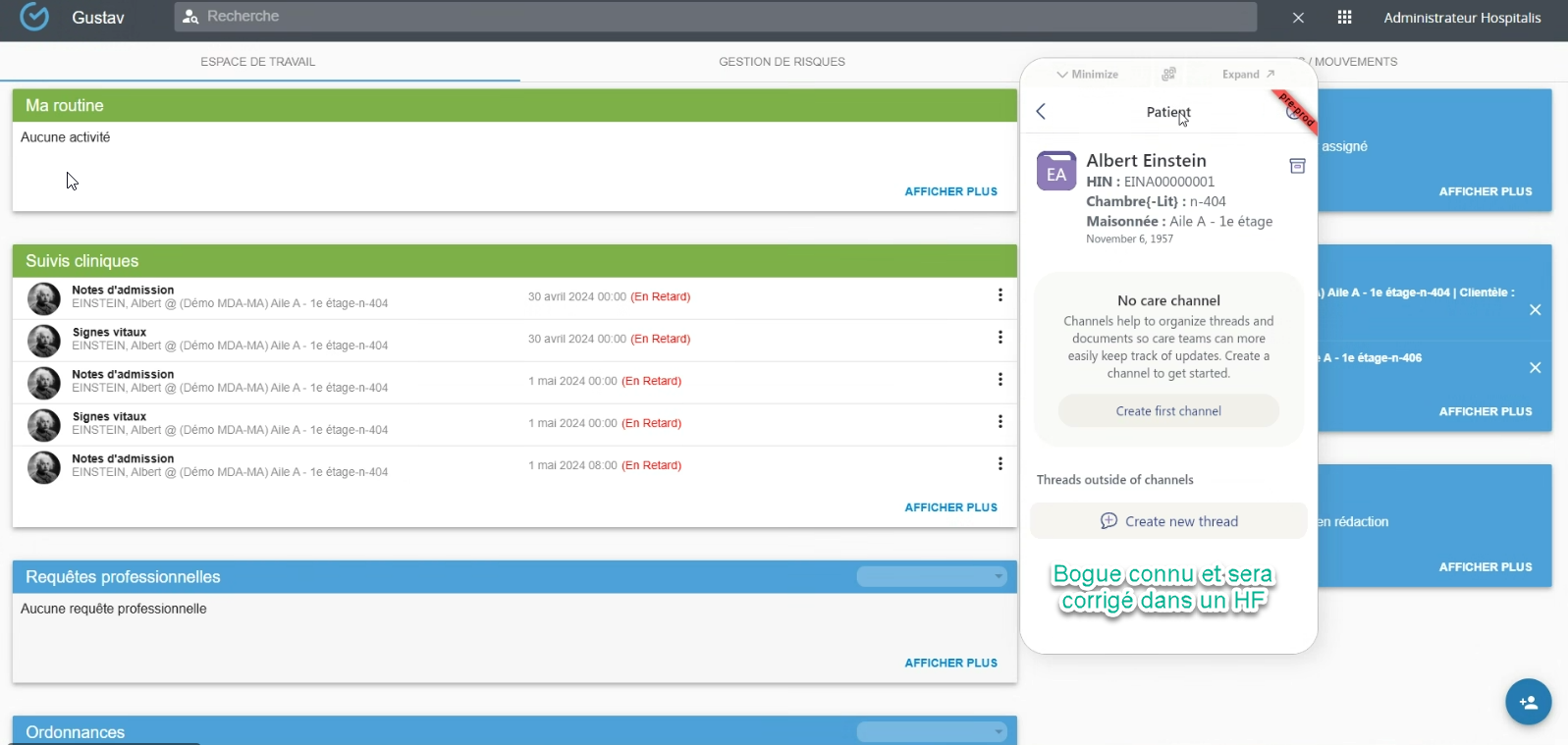Click the Gustav logo icon

tap(34, 18)
